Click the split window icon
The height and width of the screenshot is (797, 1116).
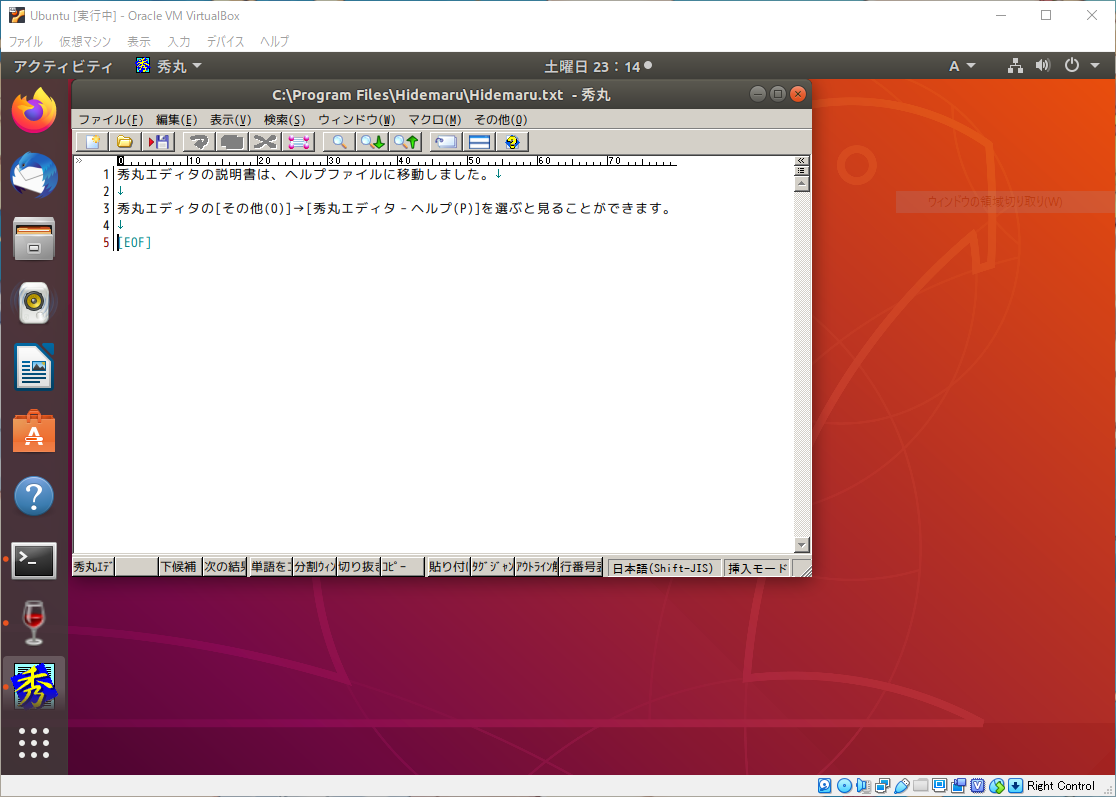[x=479, y=142]
